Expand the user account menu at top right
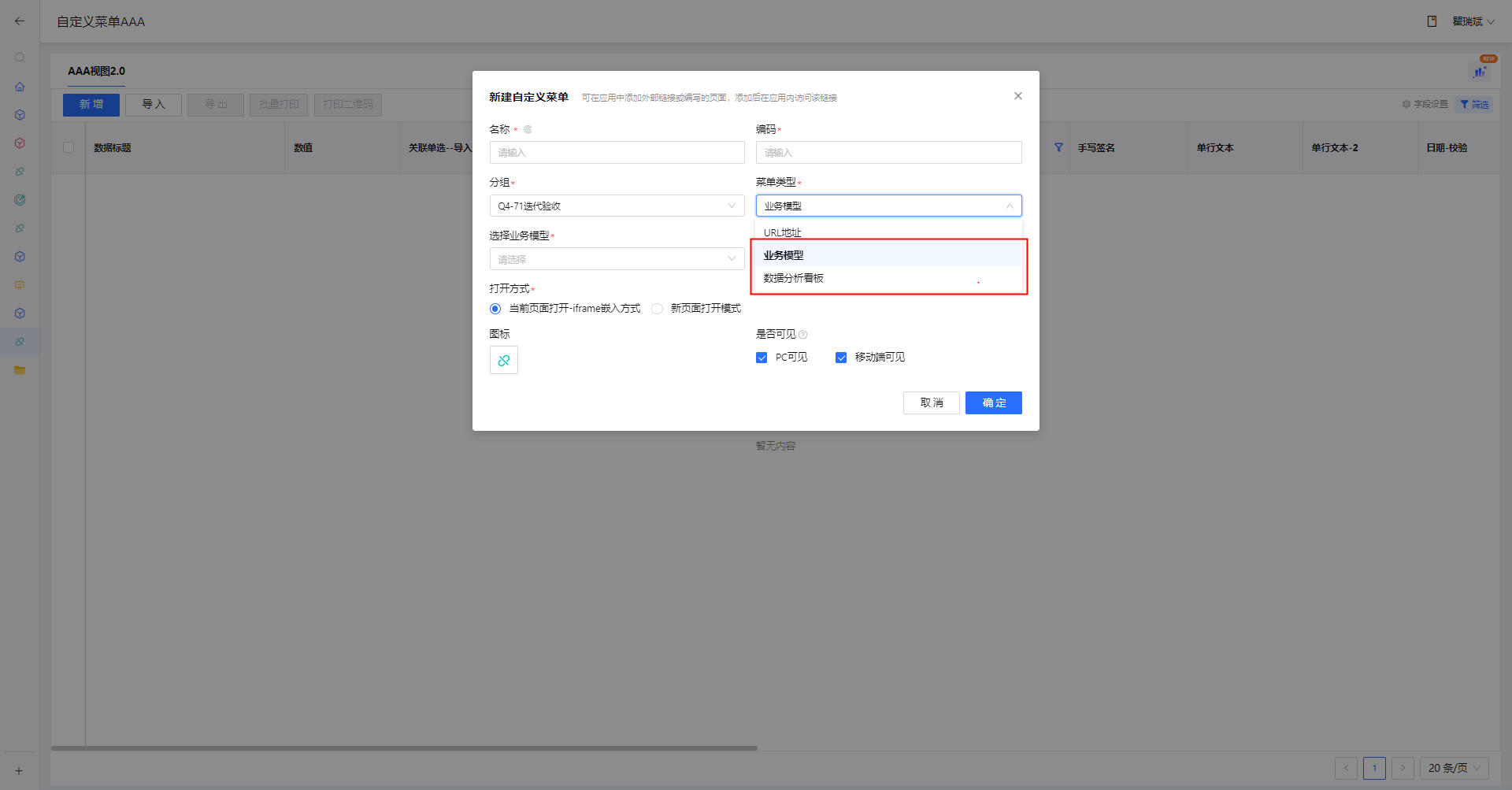This screenshot has width=1512, height=790. 1473,21
